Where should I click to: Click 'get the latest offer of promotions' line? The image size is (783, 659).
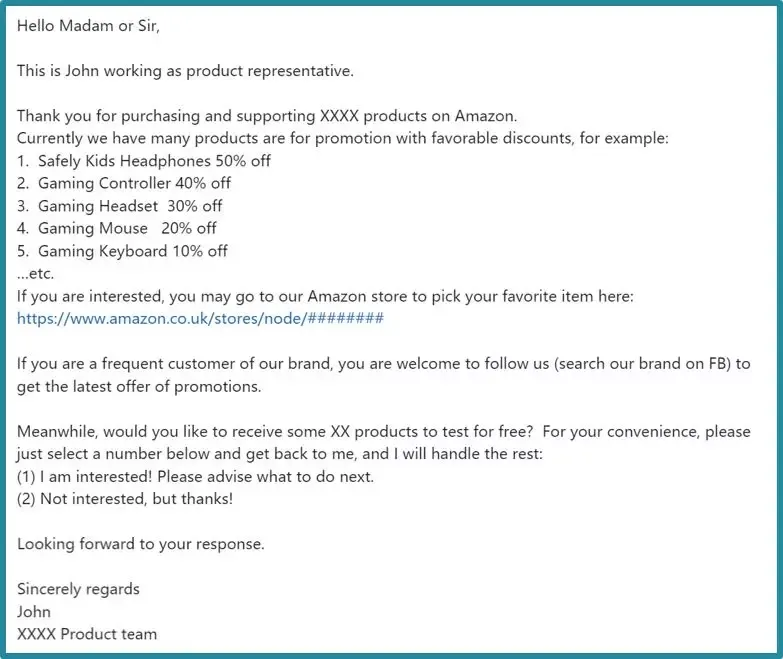point(139,386)
